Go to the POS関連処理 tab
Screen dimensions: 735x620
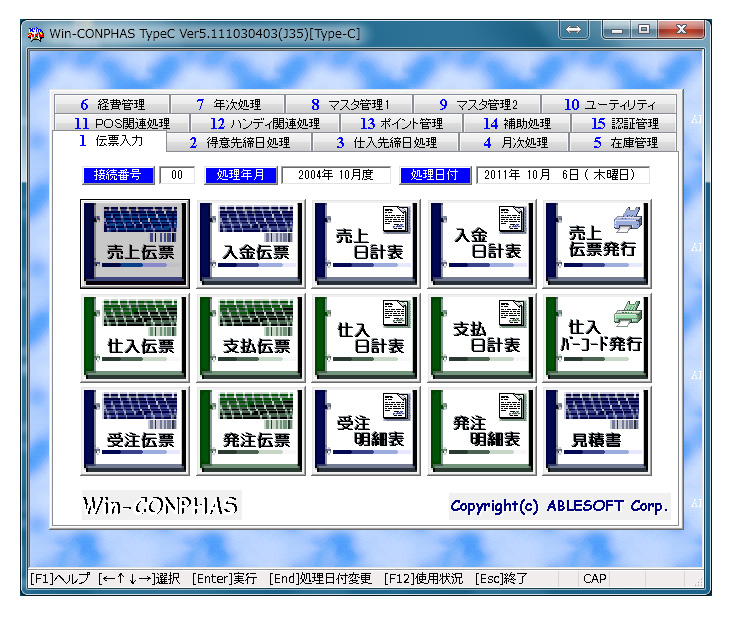(122, 124)
